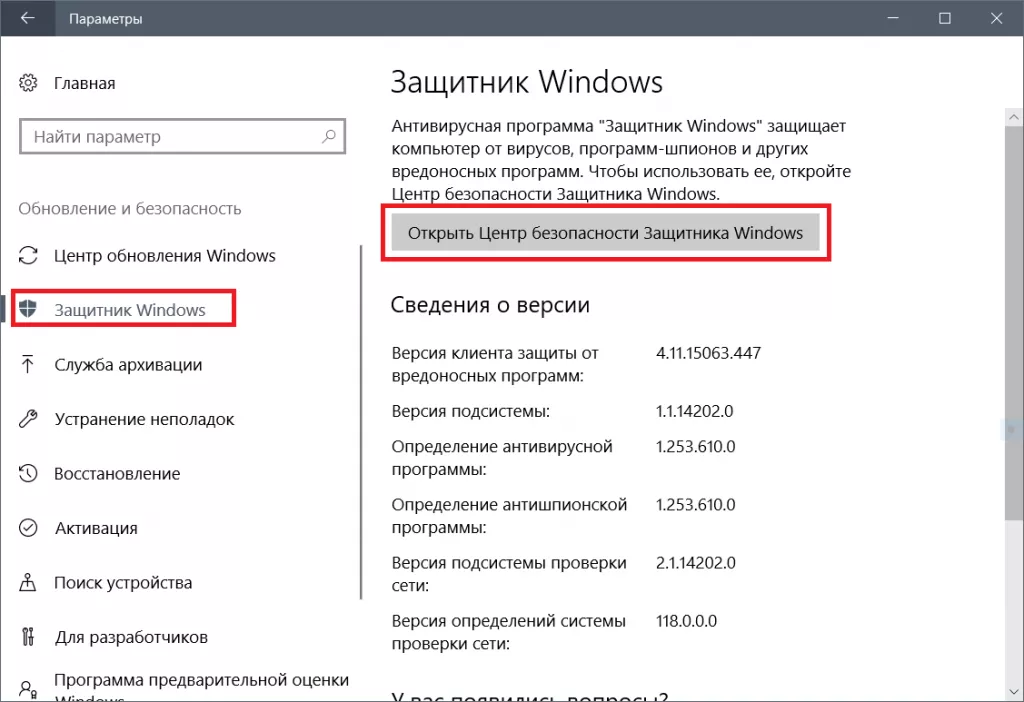Viewport: 1024px width, 702px height.
Task: Click the Программа предварительной оценки Windows icon
Action: pyautogui.click(x=26, y=688)
